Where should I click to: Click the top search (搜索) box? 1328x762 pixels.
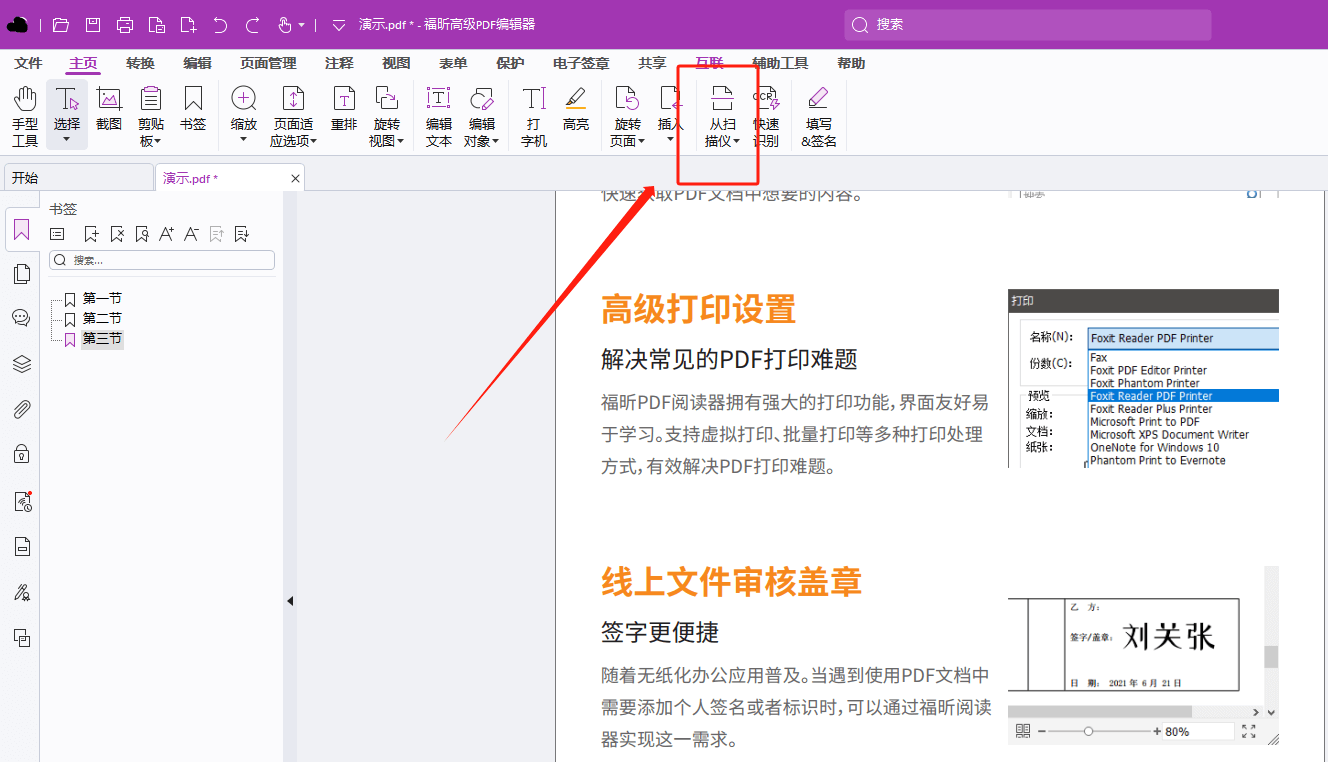[x=1028, y=25]
